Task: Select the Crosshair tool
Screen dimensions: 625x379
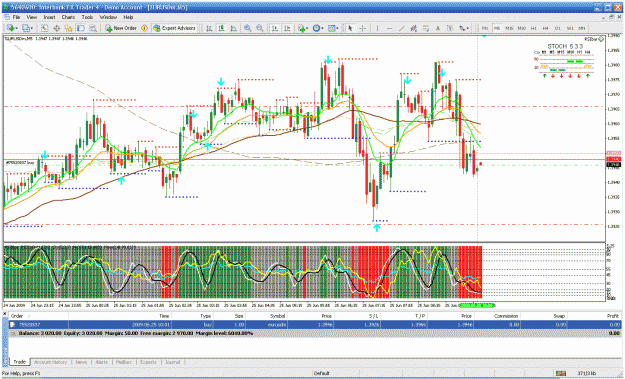Action: click(362, 28)
